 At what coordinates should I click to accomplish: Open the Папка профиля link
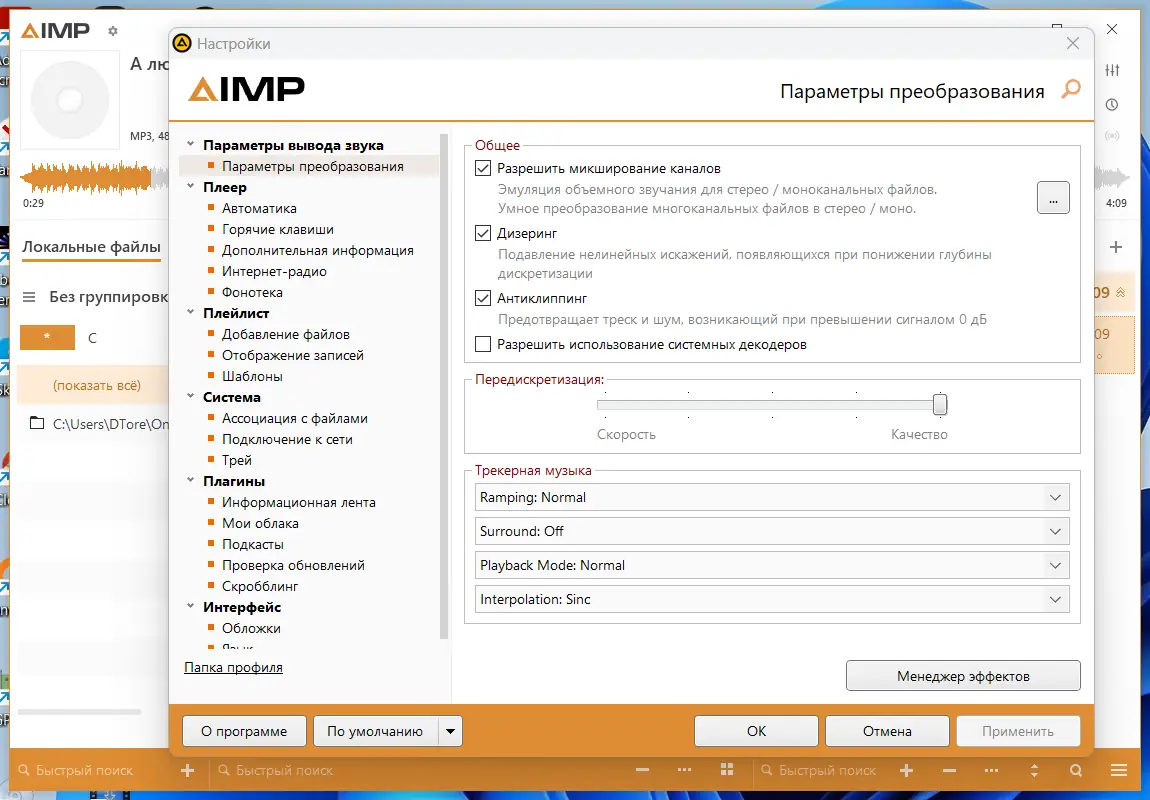pos(233,667)
